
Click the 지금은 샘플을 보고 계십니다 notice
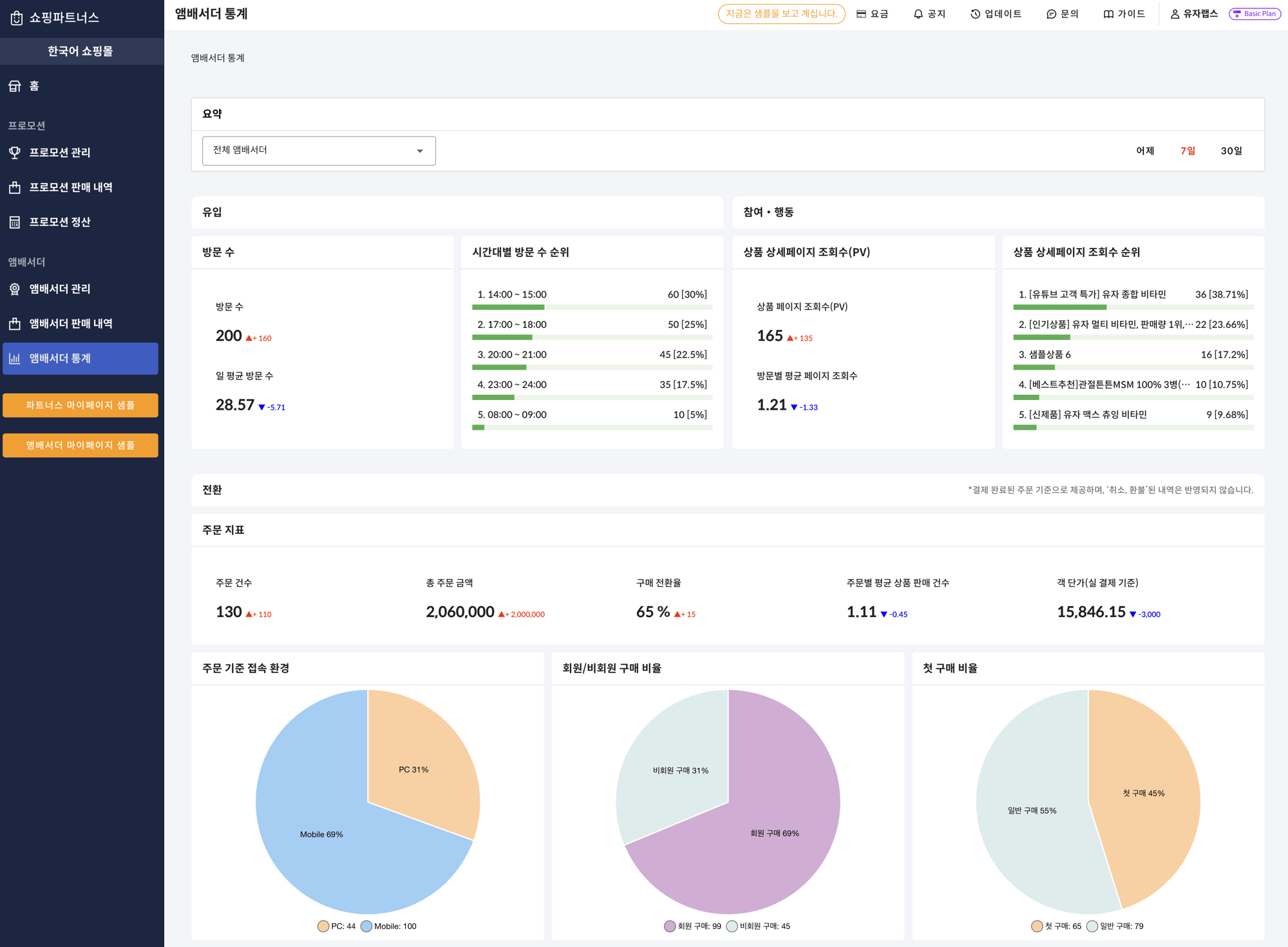pos(781,14)
